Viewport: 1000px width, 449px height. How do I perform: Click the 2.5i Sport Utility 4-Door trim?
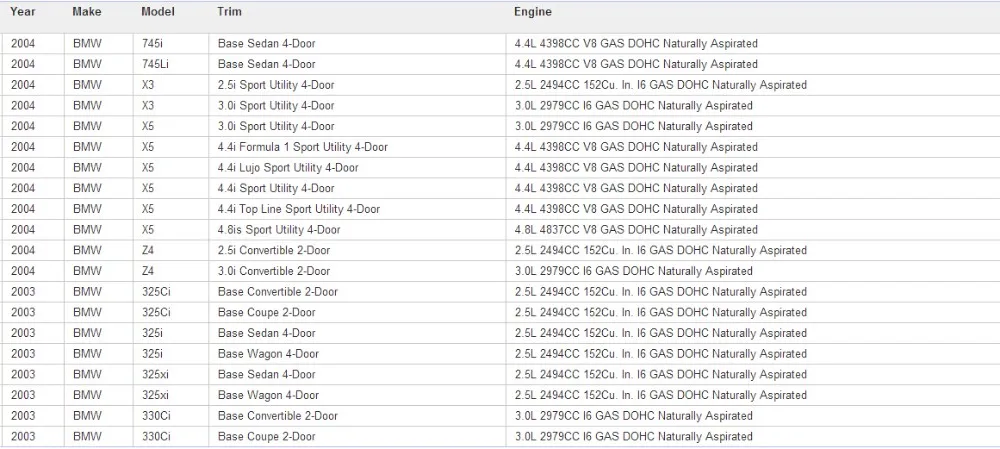coord(276,85)
